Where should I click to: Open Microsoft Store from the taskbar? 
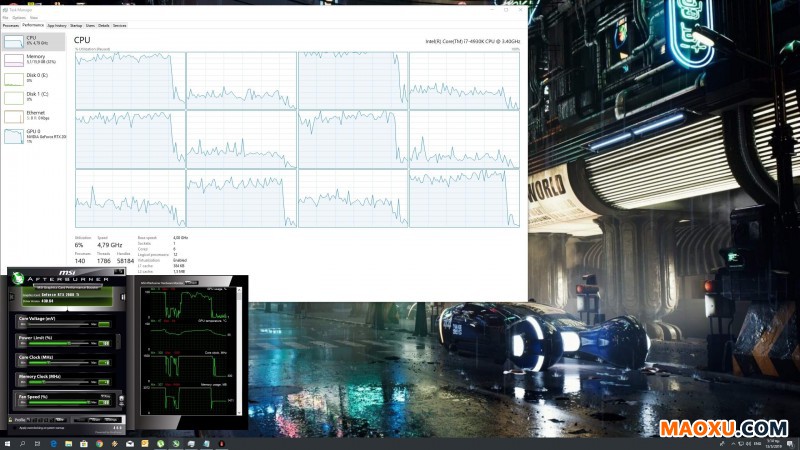point(84,444)
